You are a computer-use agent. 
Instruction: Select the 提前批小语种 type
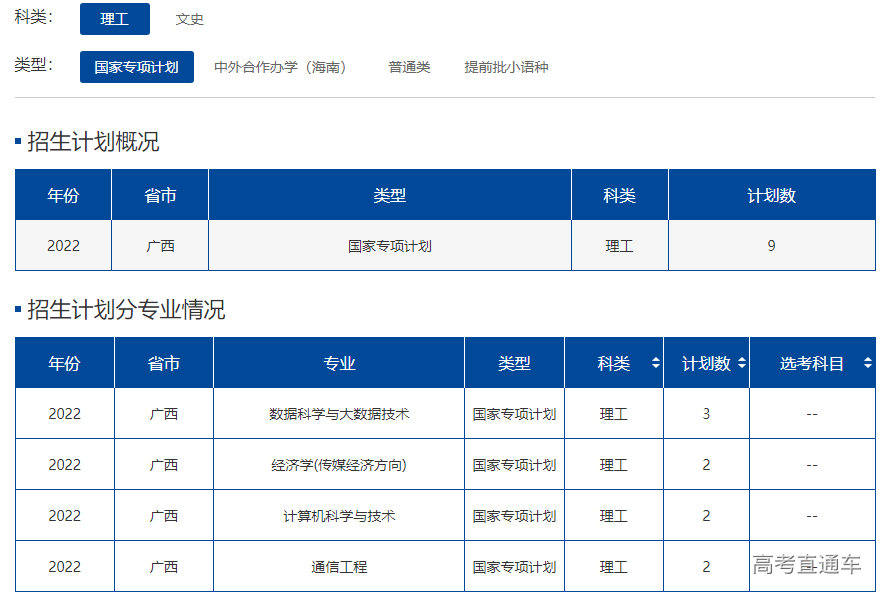(506, 68)
